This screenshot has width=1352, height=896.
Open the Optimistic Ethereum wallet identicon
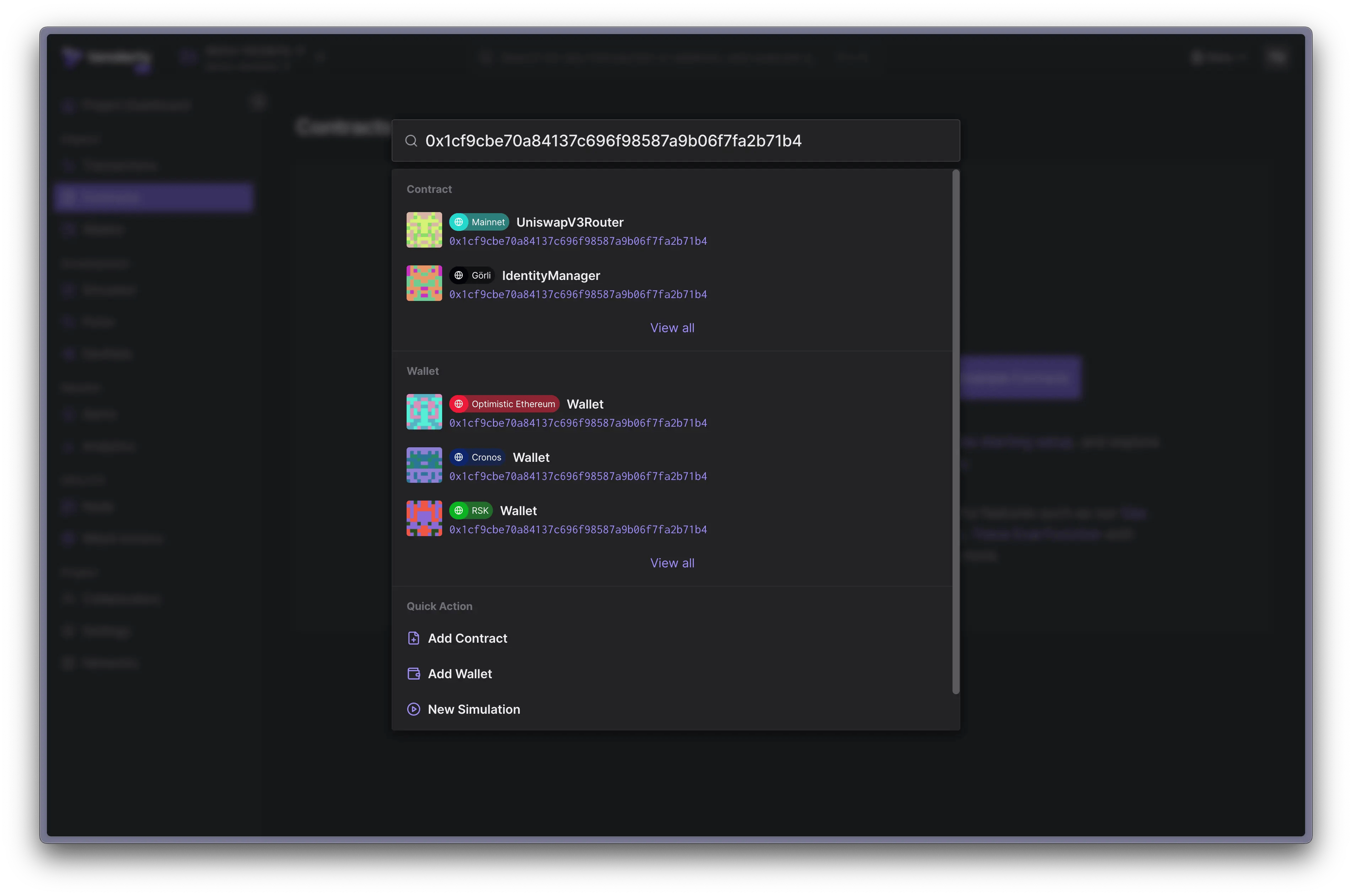[x=424, y=411]
